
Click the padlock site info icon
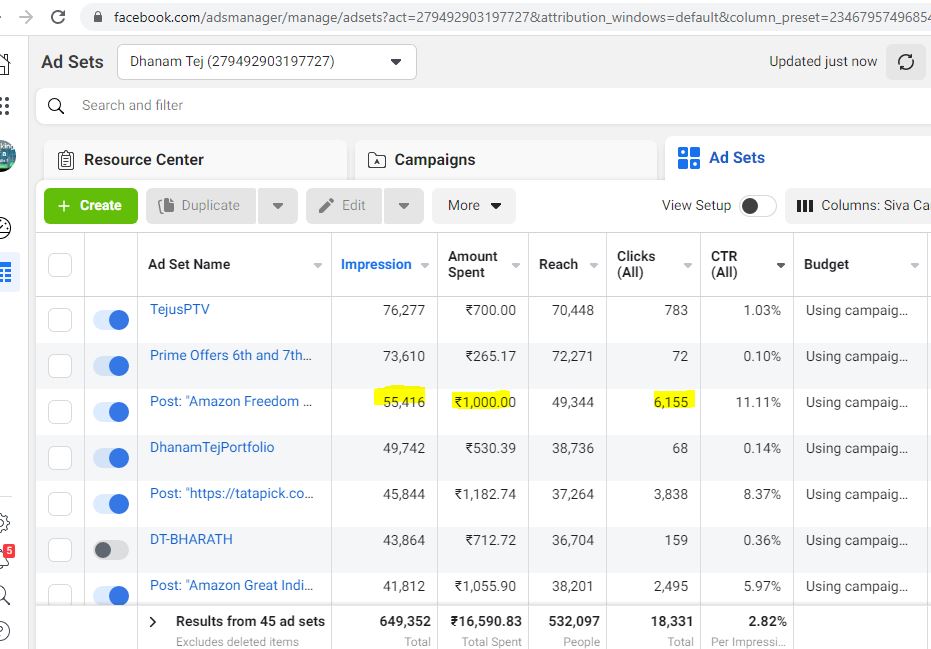point(98,17)
